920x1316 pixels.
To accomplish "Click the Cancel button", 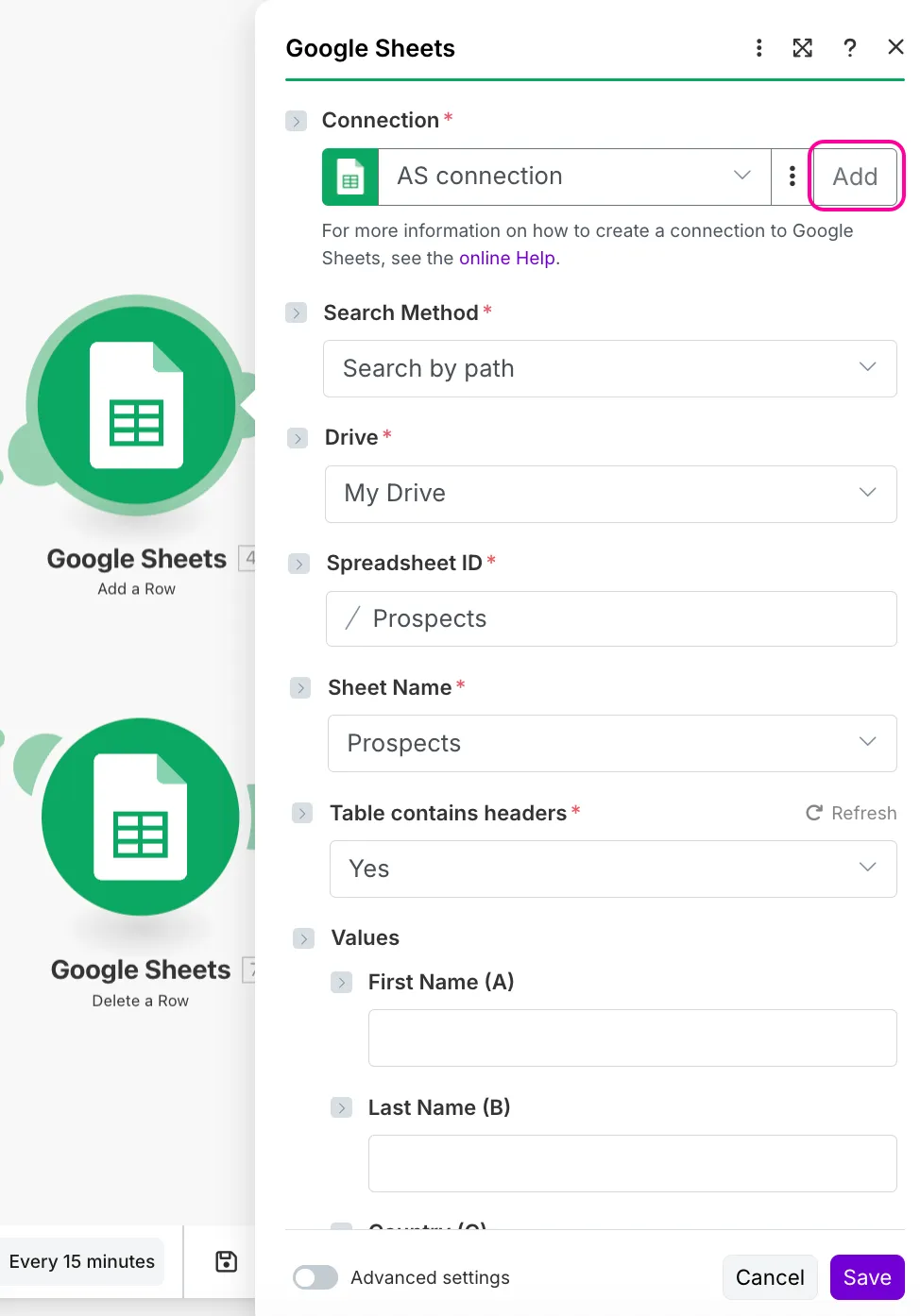I will point(771,1277).
